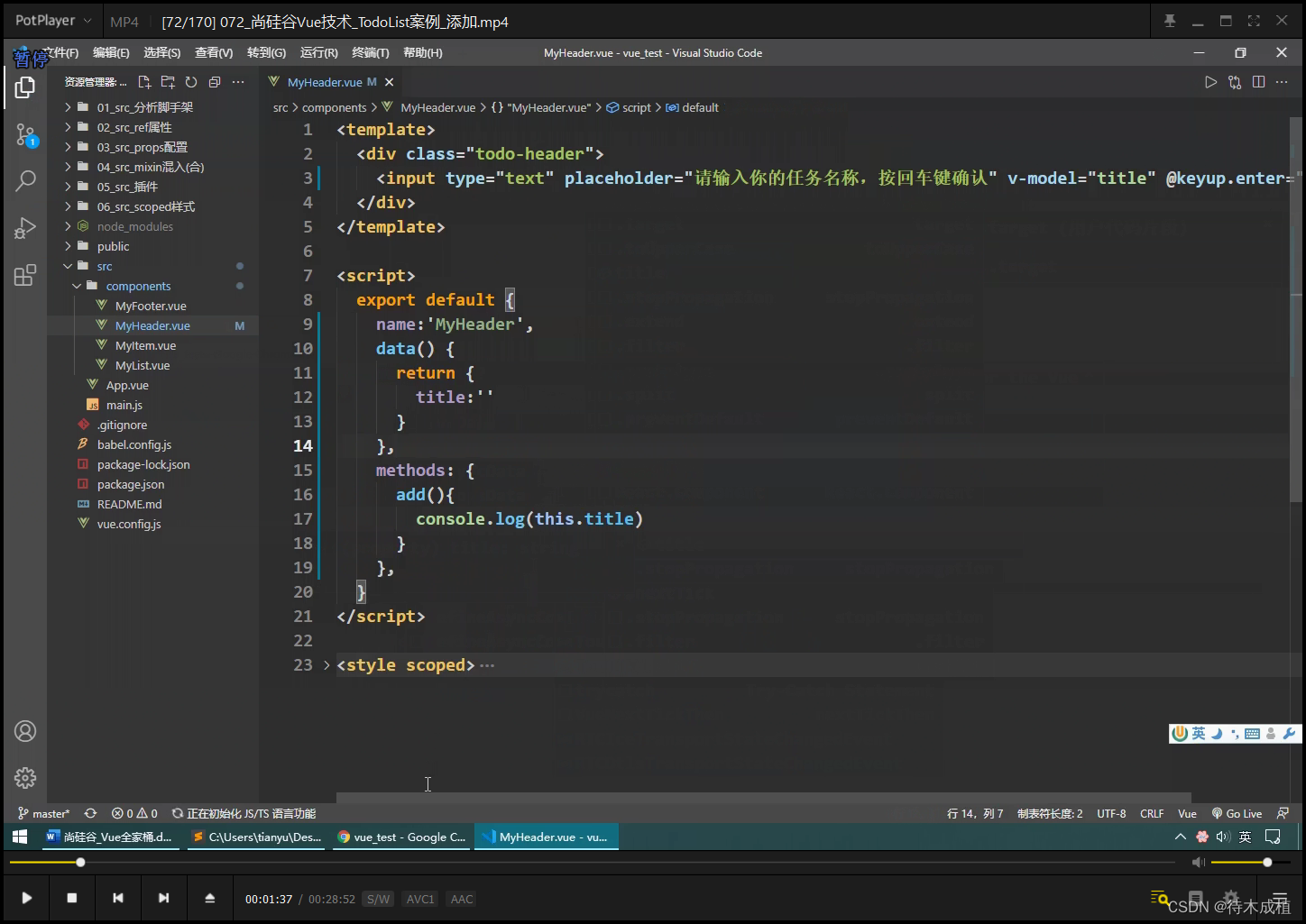Mute PotPlayer audio with speaker icon

1198,863
